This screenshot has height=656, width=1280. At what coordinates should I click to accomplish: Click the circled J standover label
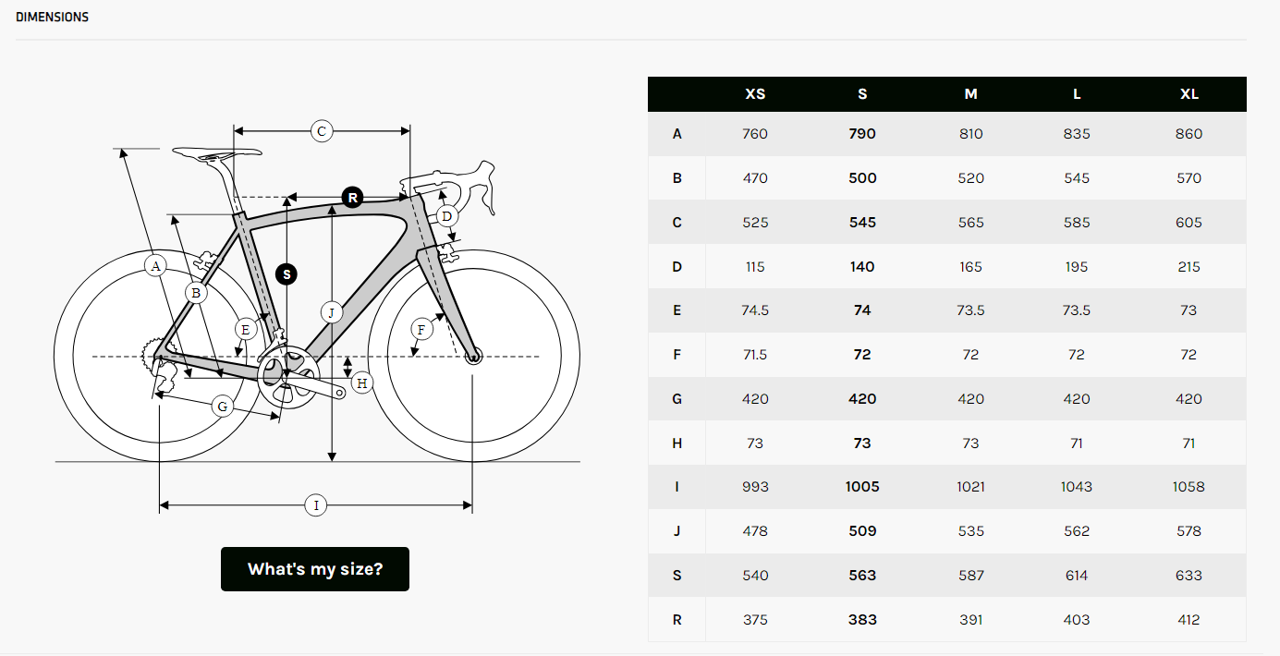click(x=331, y=312)
